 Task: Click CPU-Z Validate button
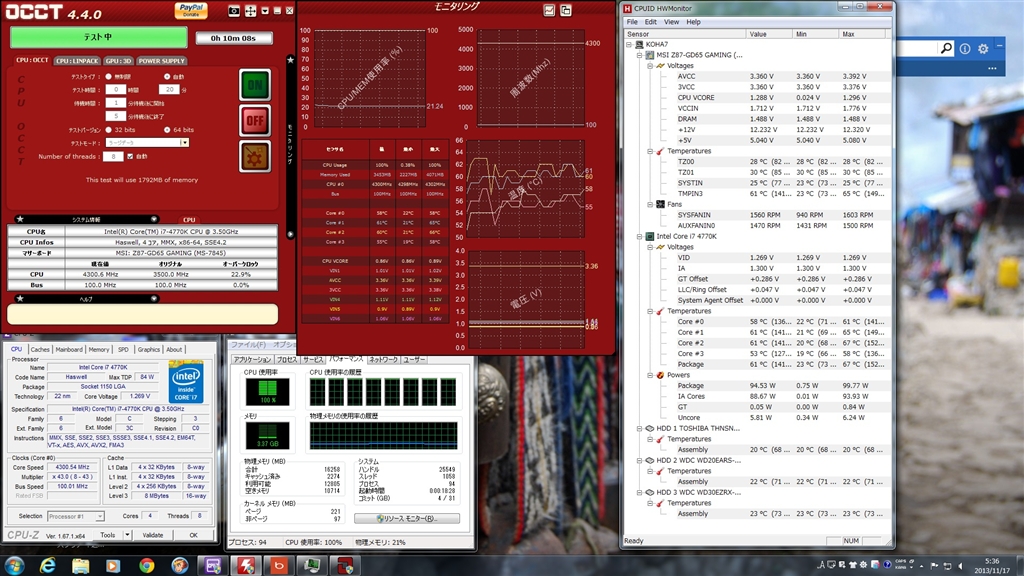coord(153,535)
